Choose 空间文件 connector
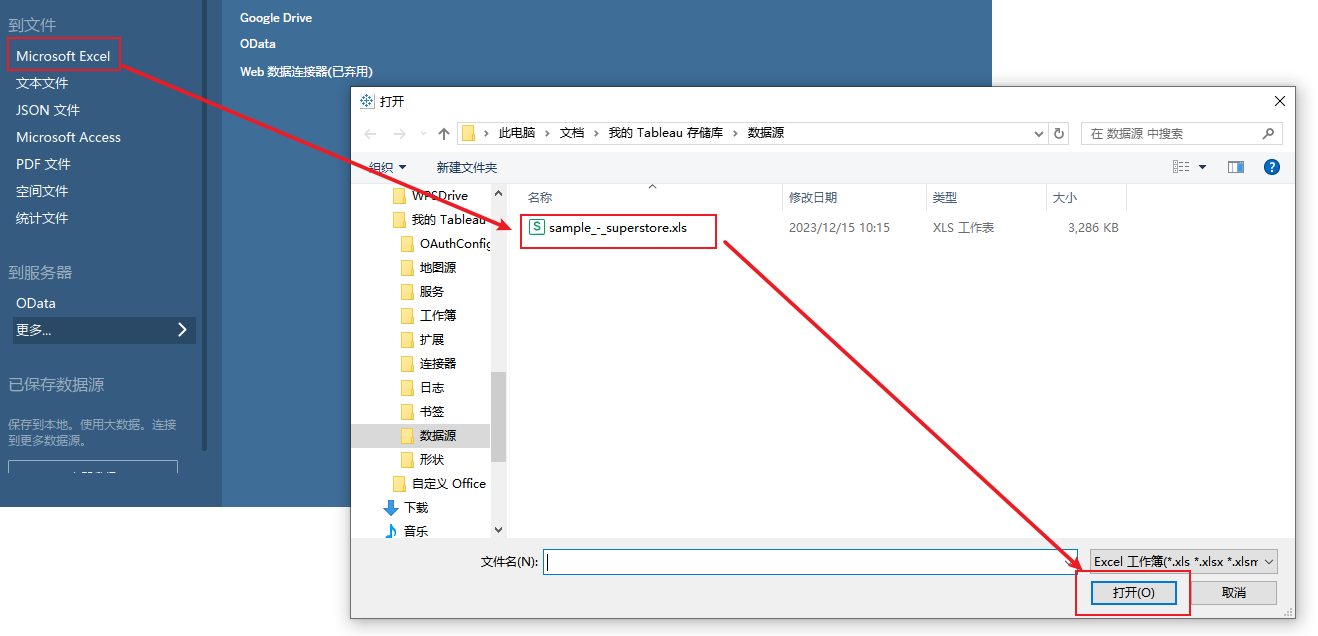1318x636 pixels. 42,191
